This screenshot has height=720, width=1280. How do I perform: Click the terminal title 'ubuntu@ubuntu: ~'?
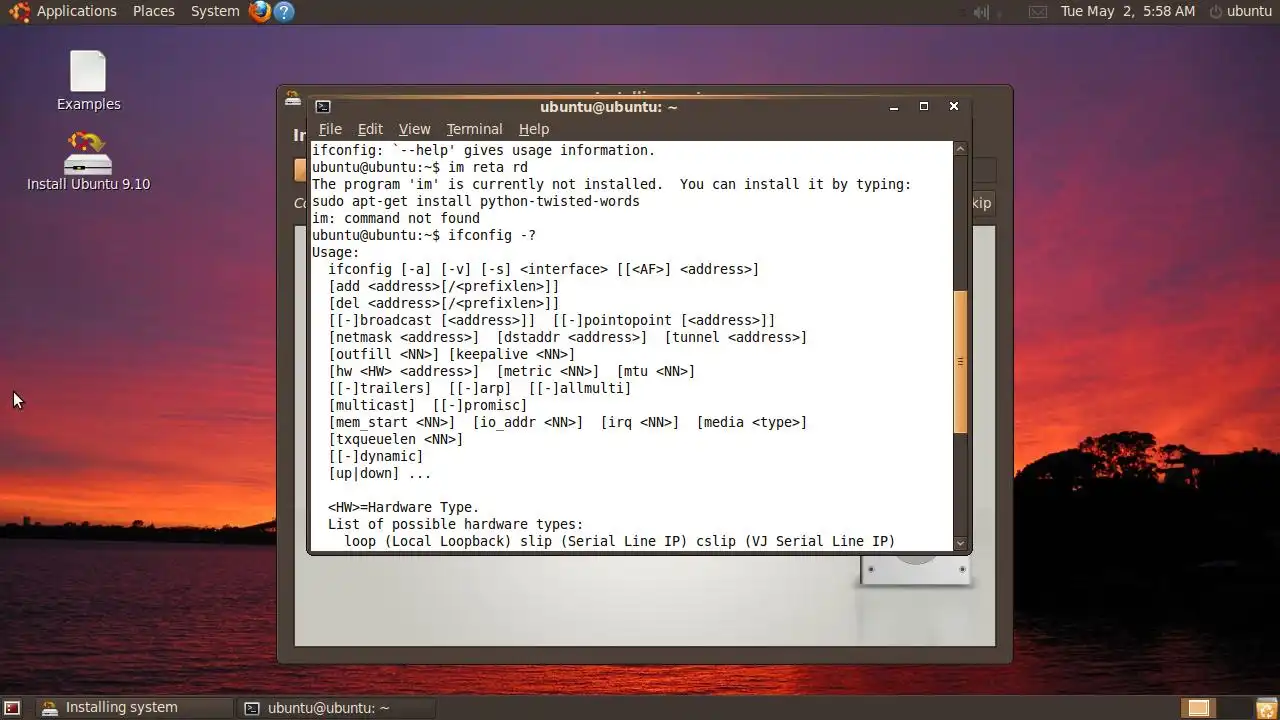coord(609,107)
